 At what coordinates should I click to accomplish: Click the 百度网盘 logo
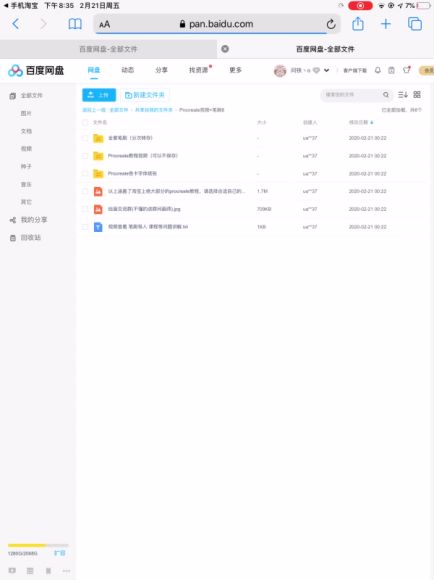click(x=36, y=70)
